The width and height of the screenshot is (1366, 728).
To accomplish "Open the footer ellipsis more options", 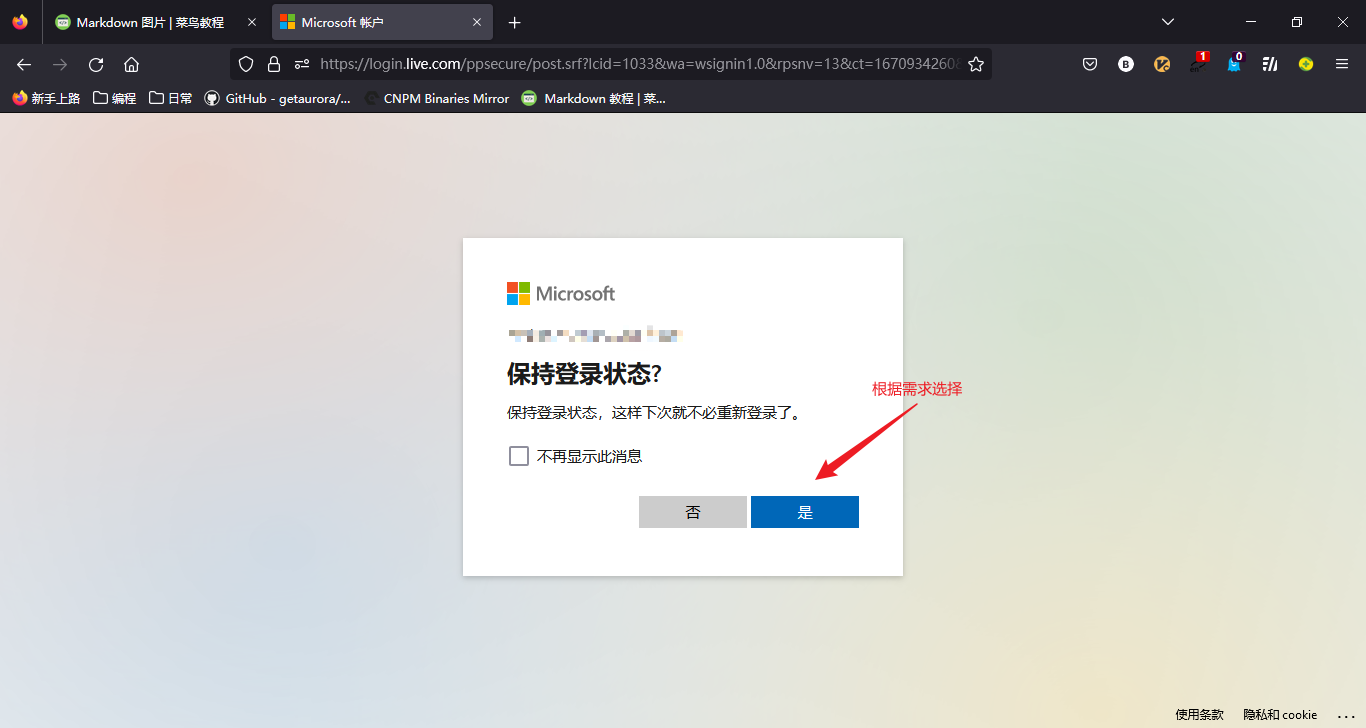I will click(1345, 716).
